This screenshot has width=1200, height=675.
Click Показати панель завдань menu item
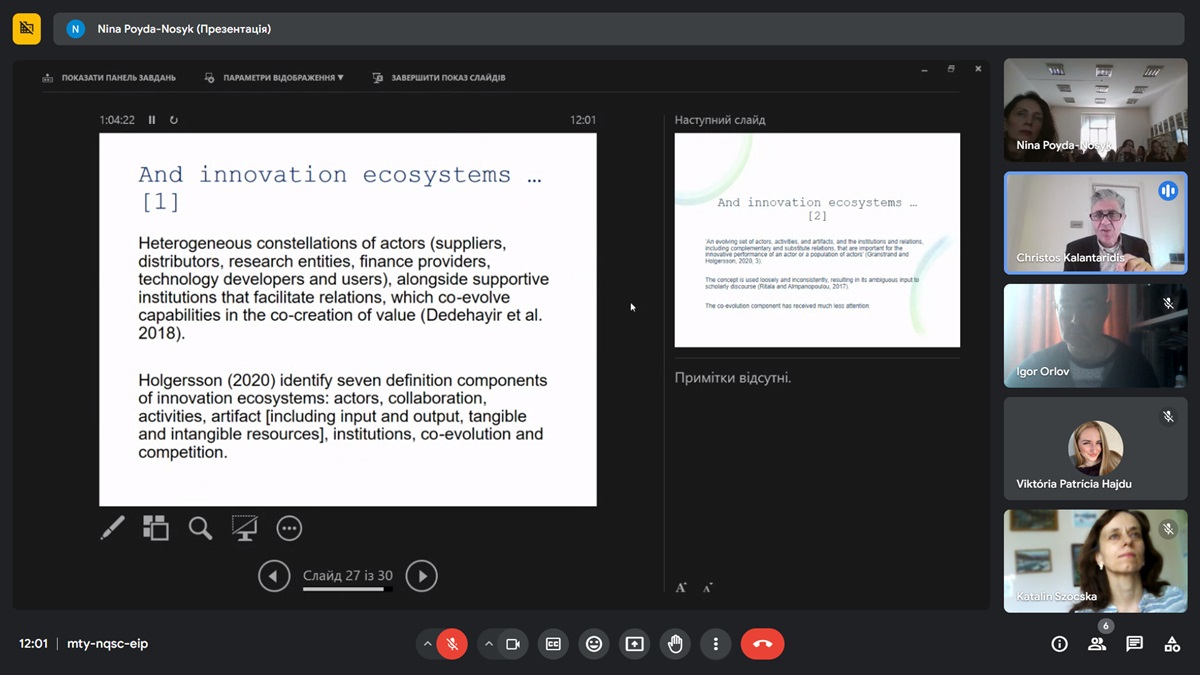point(109,77)
